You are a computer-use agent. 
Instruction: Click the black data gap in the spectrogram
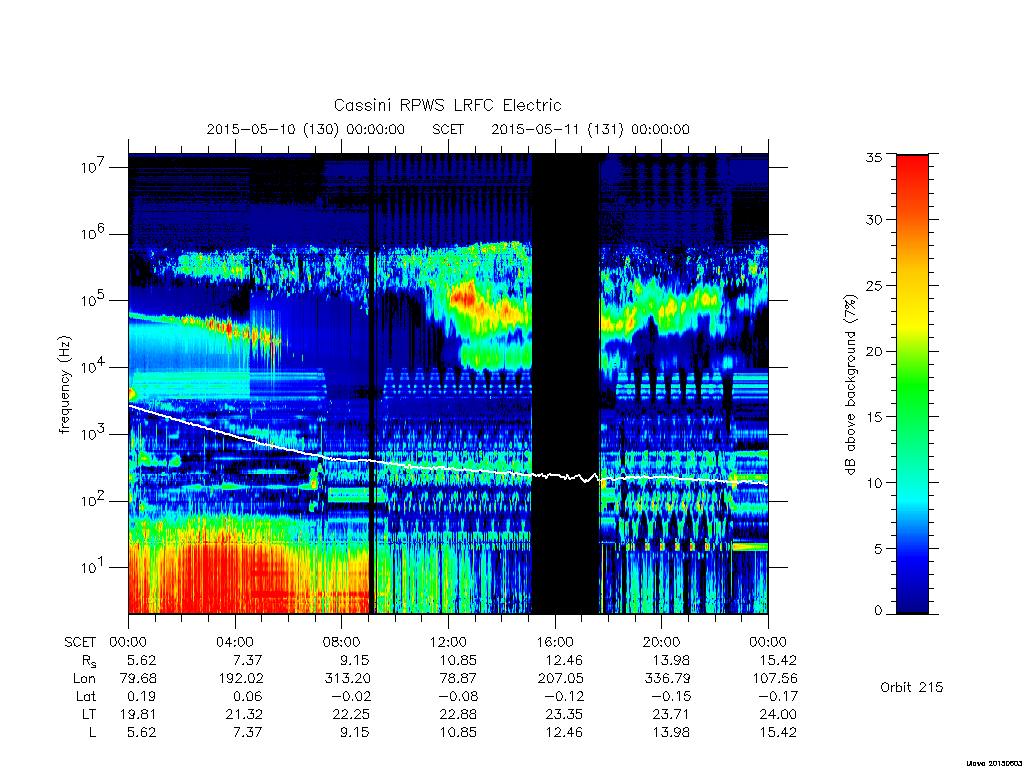pyautogui.click(x=566, y=384)
